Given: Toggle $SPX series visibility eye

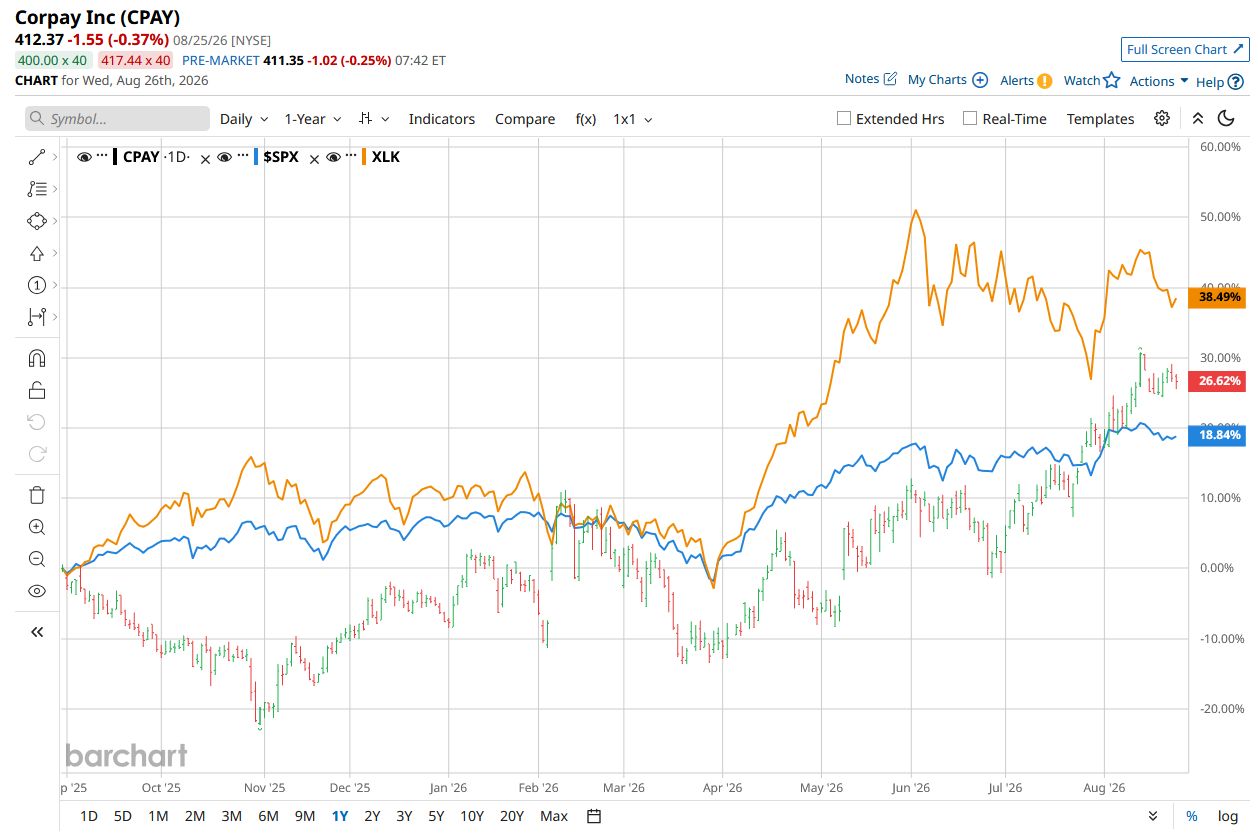Looking at the screenshot, I should coord(225,157).
